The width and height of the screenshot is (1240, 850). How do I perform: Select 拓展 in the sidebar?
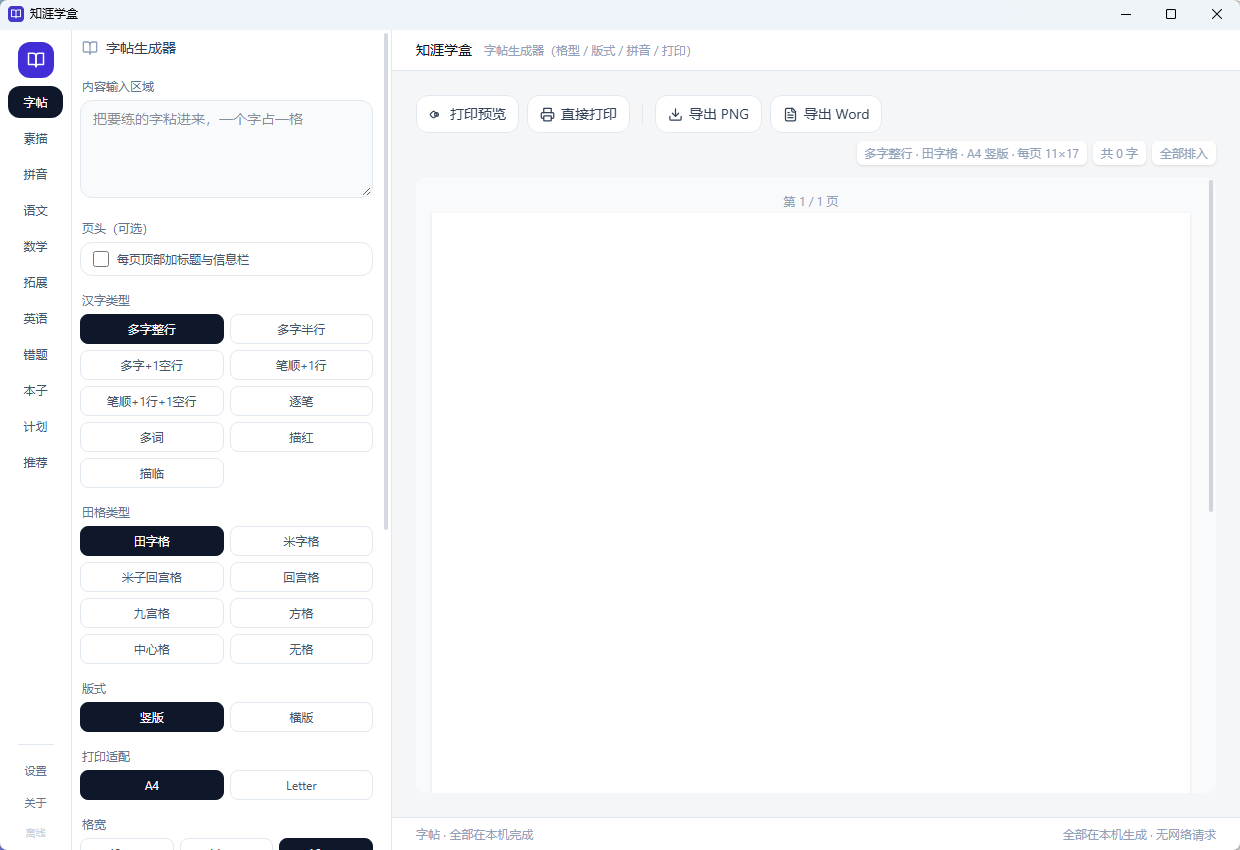[x=35, y=282]
